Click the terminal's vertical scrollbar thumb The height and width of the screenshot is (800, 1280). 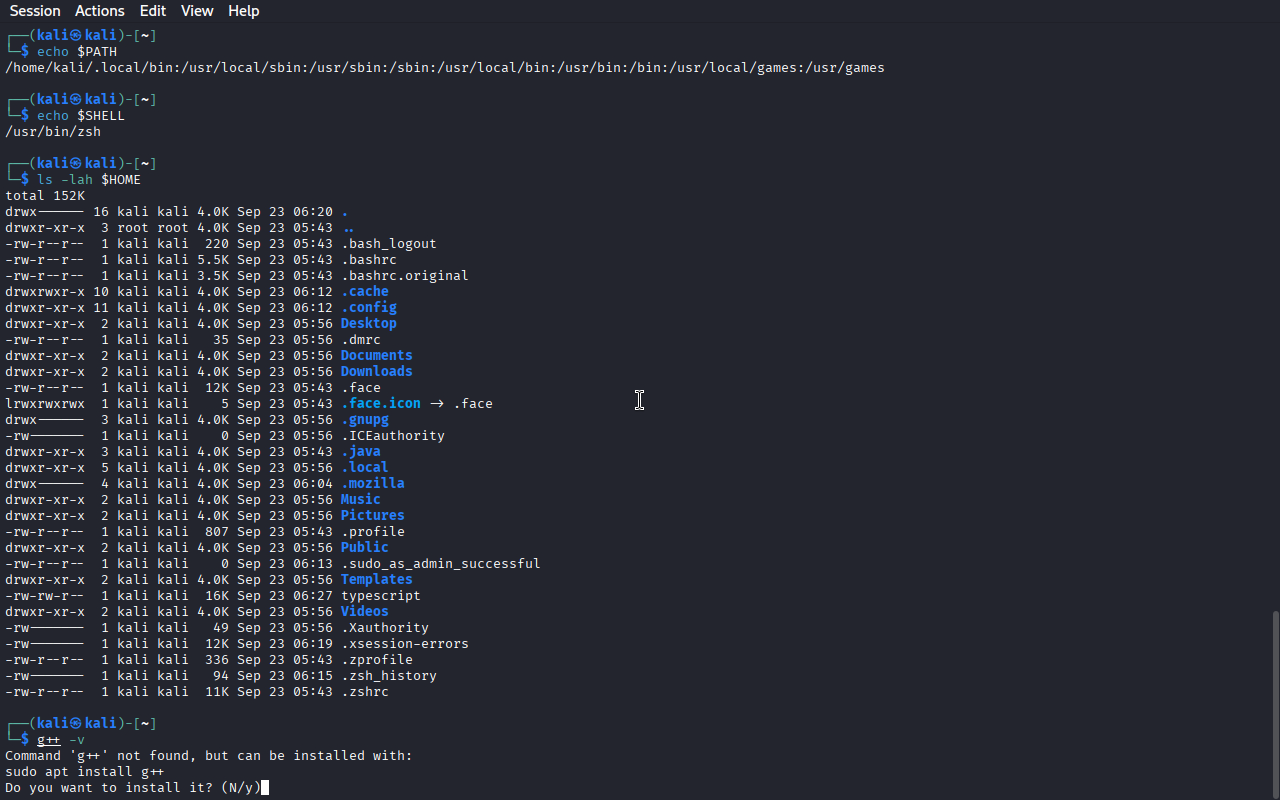1274,703
